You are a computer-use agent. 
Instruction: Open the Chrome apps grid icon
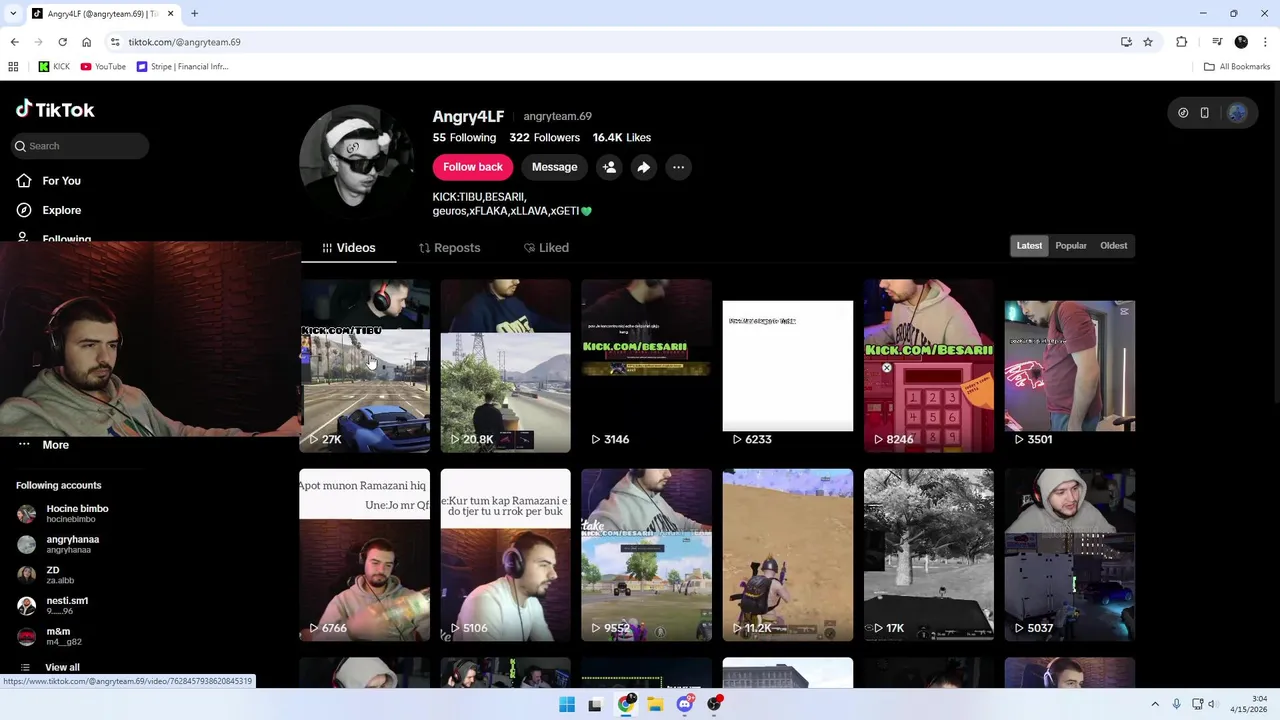tap(13, 67)
